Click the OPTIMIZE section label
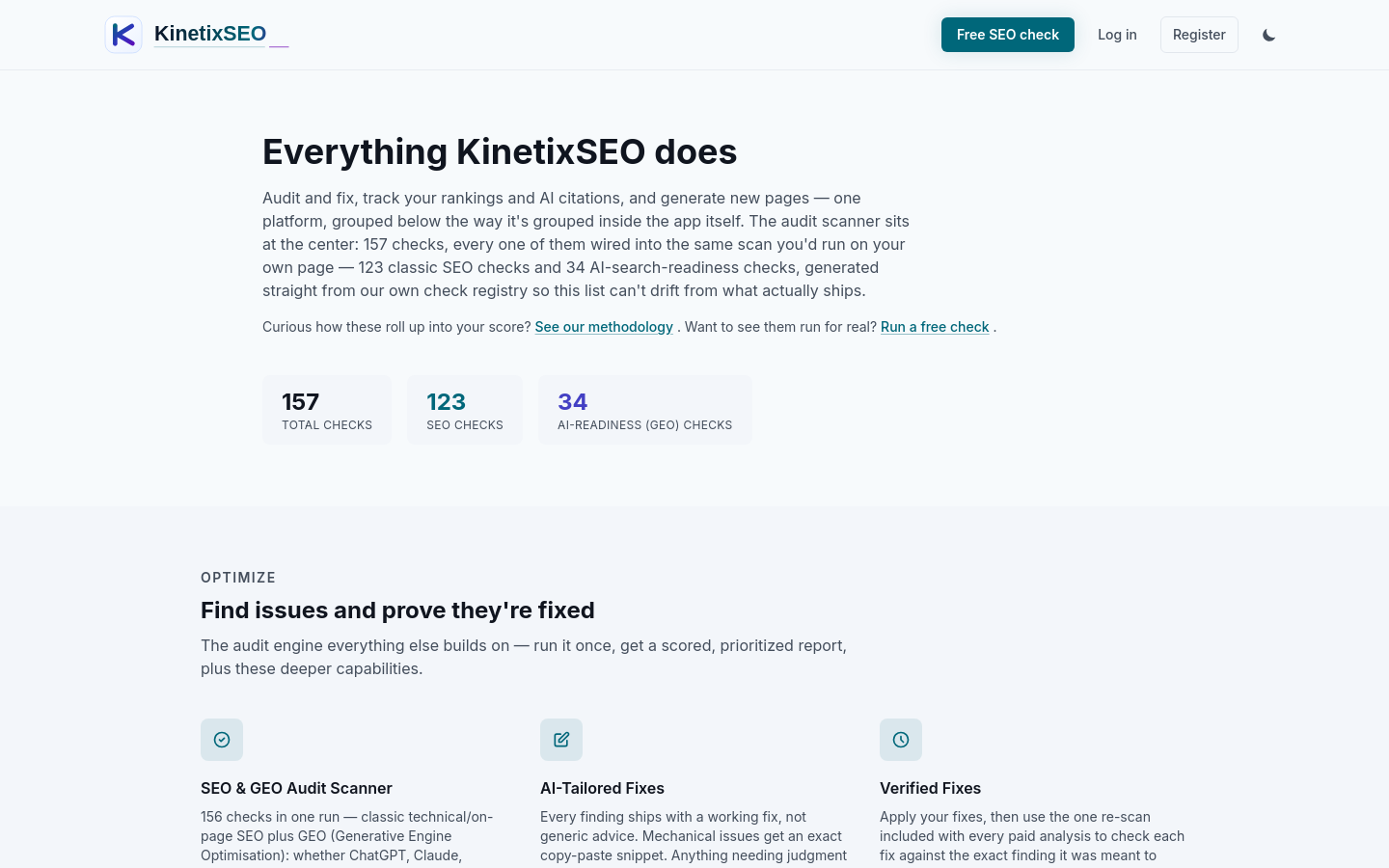 click(x=238, y=578)
